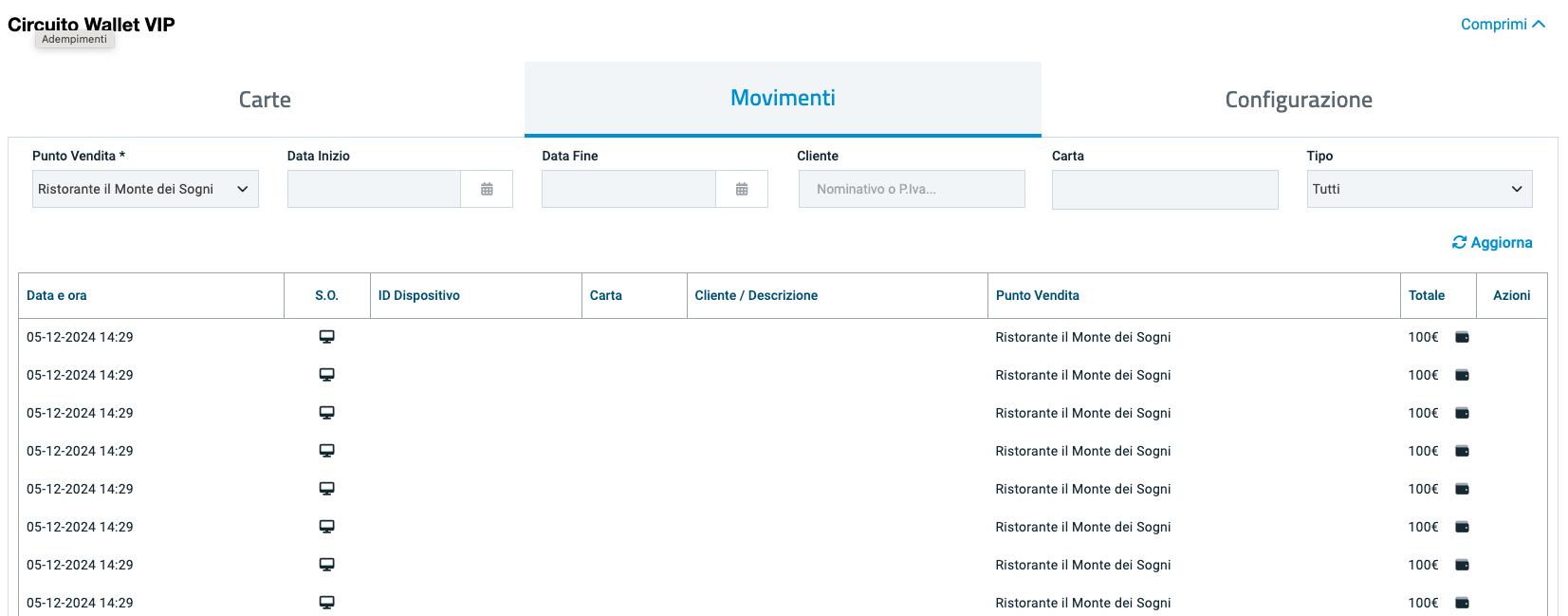Sort by the Data e ora column header
The height and width of the screenshot is (616, 1568).
(x=57, y=295)
